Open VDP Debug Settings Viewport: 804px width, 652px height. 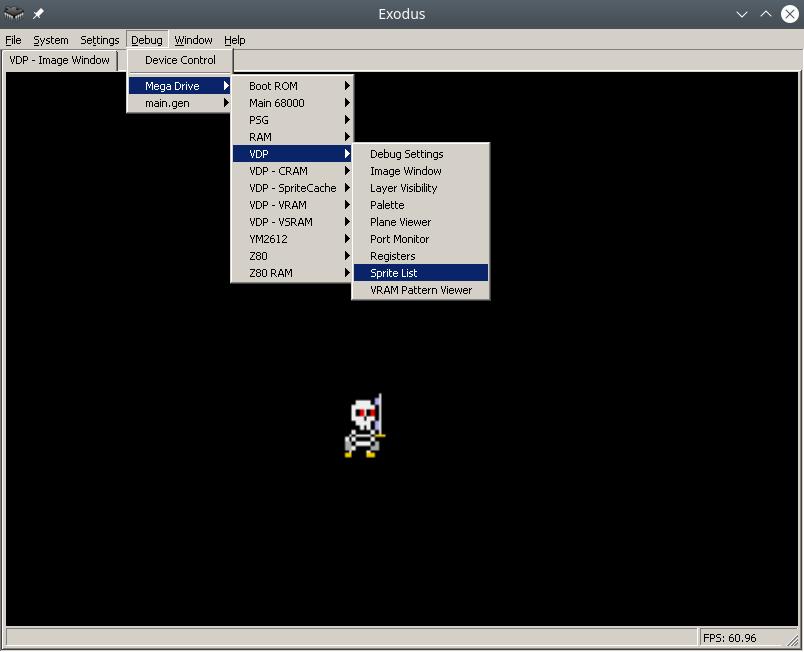[x=421, y=154]
